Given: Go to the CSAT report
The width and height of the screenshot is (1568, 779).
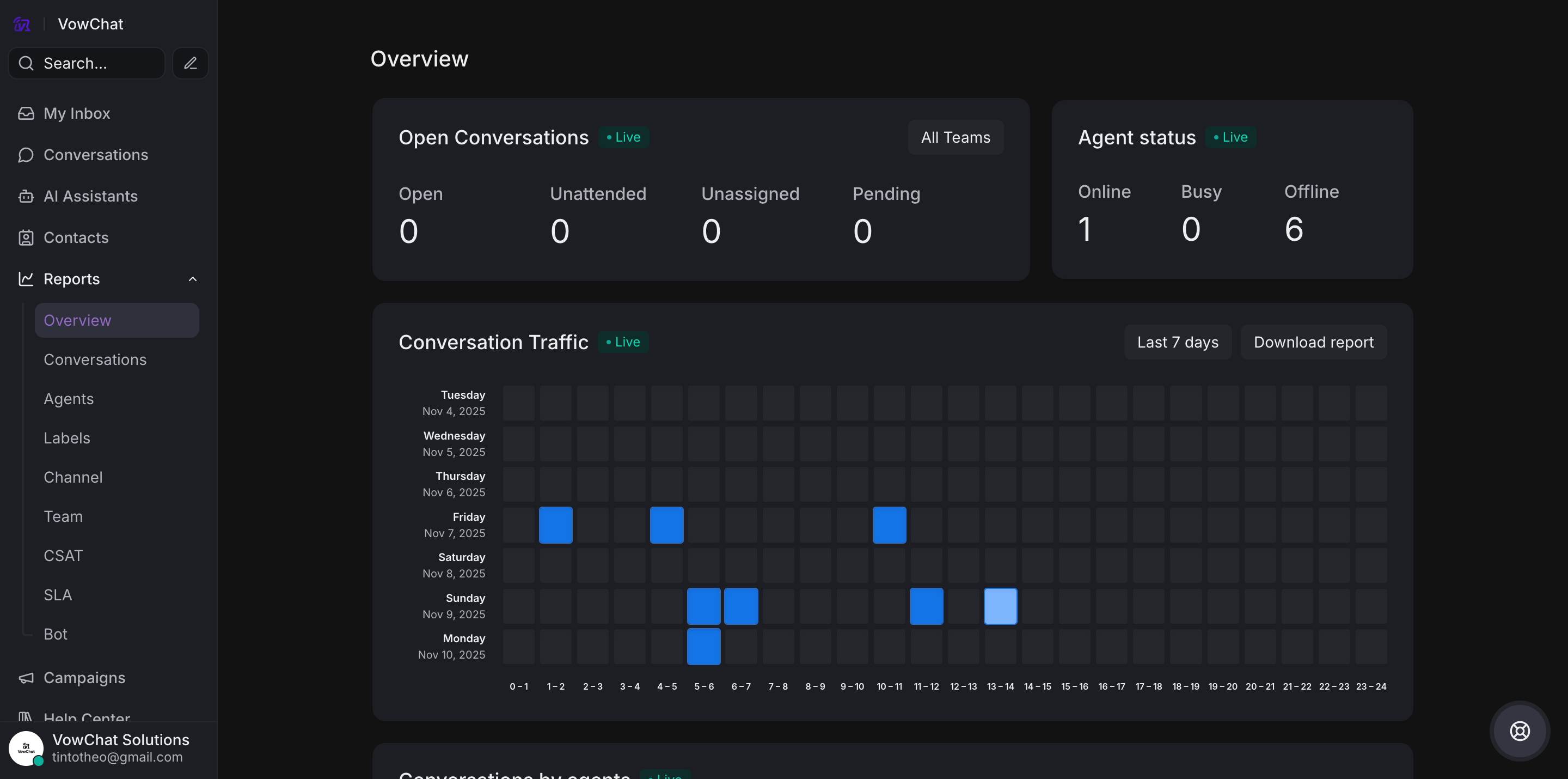Looking at the screenshot, I should pyautogui.click(x=63, y=556).
